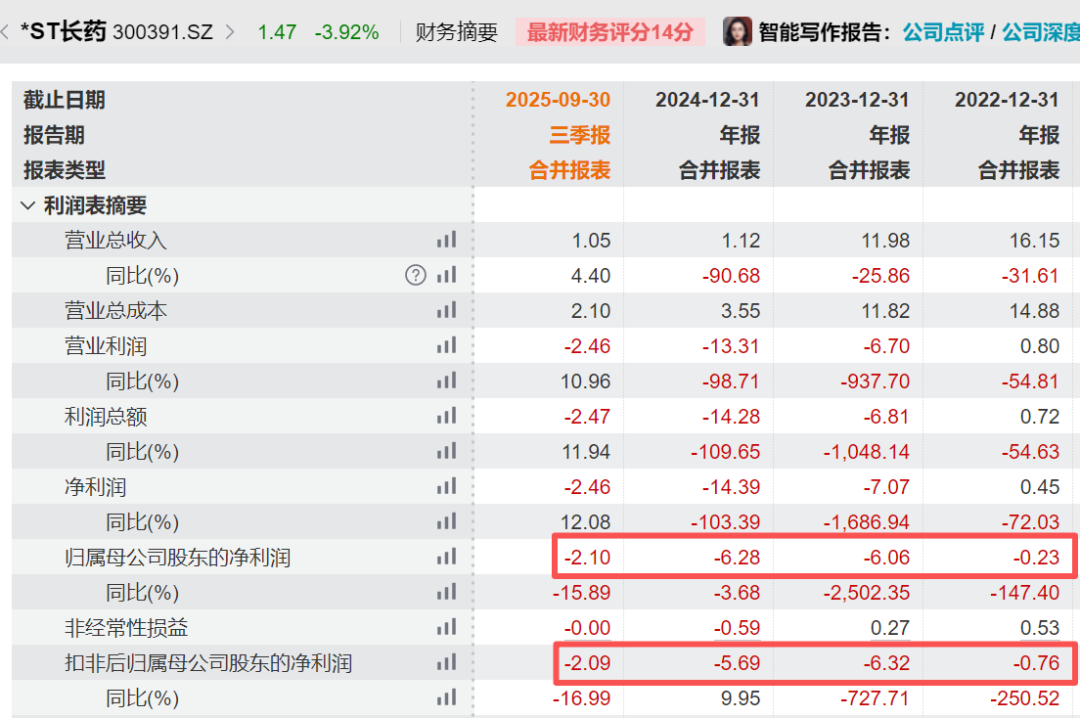The width and height of the screenshot is (1080, 718).
Task: Click the 扣非后归属母公司股东的净利润 row label
Action: coord(208,662)
